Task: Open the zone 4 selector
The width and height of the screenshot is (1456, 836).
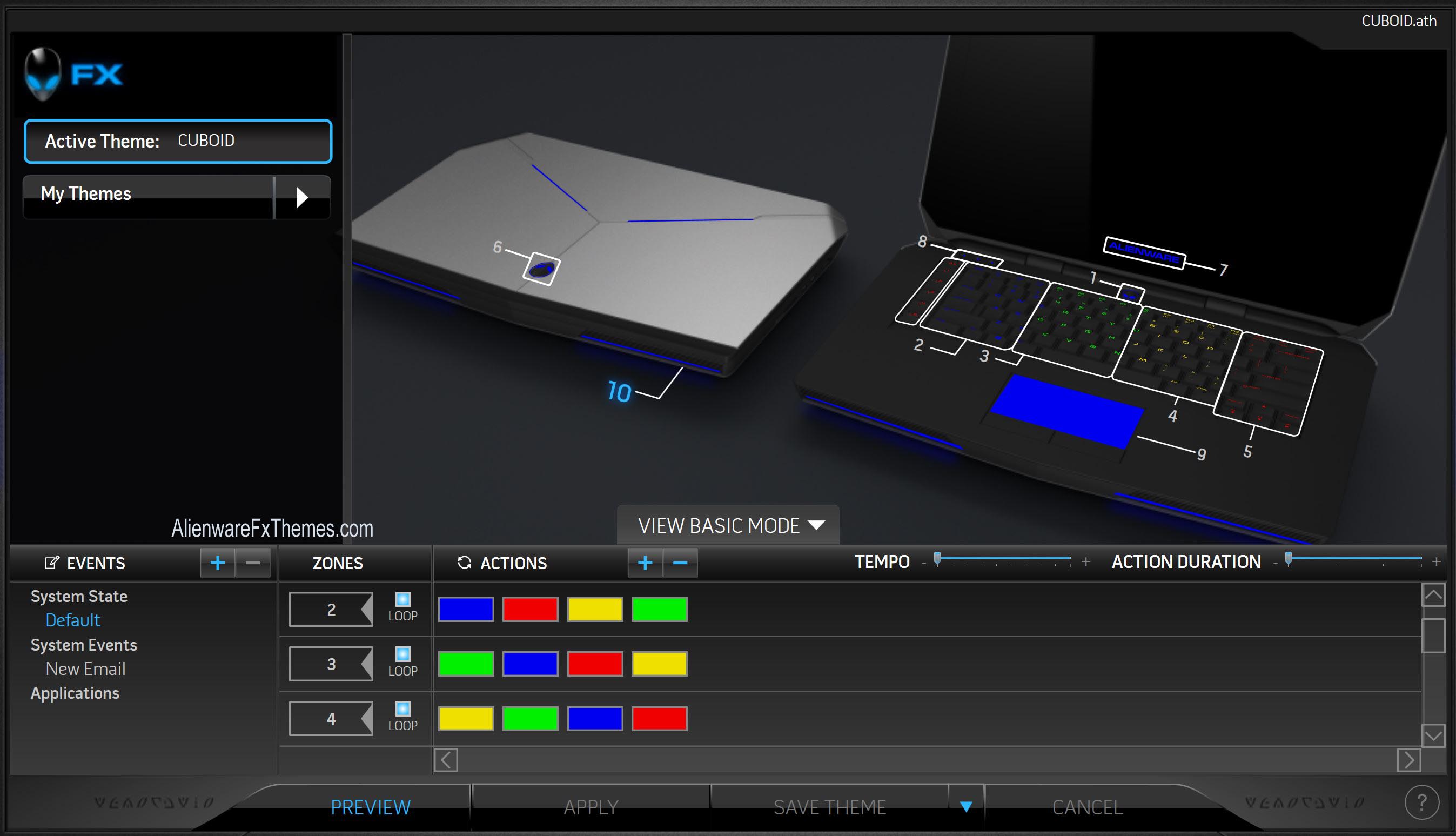Action: 331,719
